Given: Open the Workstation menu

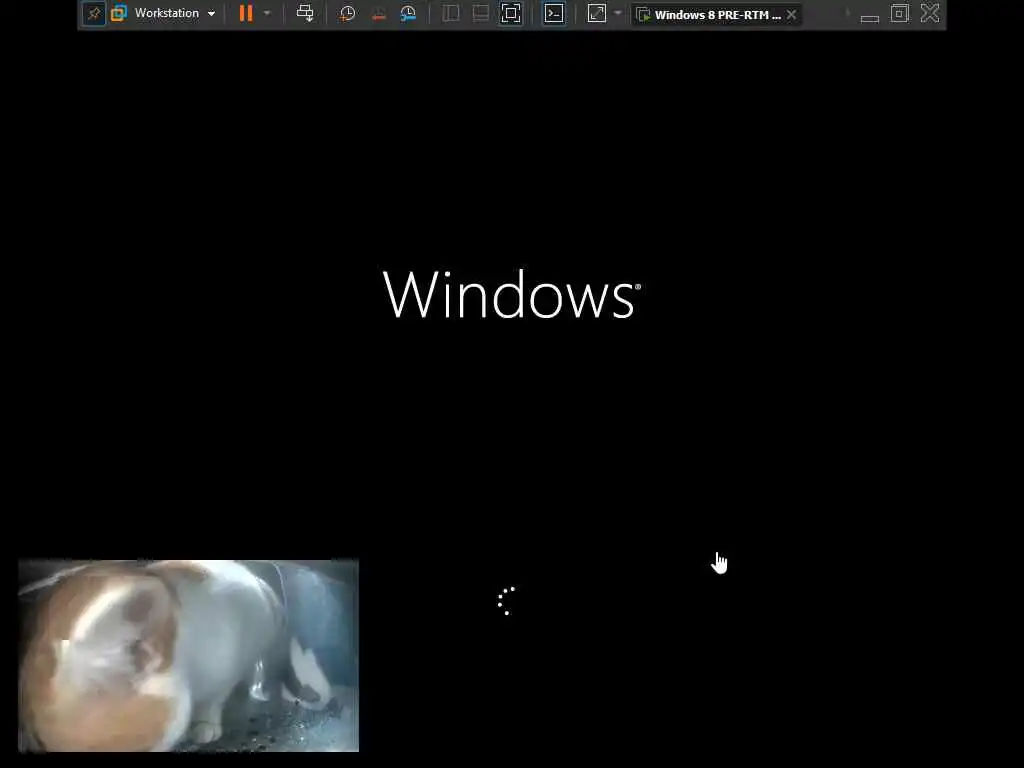Looking at the screenshot, I should coord(174,13).
